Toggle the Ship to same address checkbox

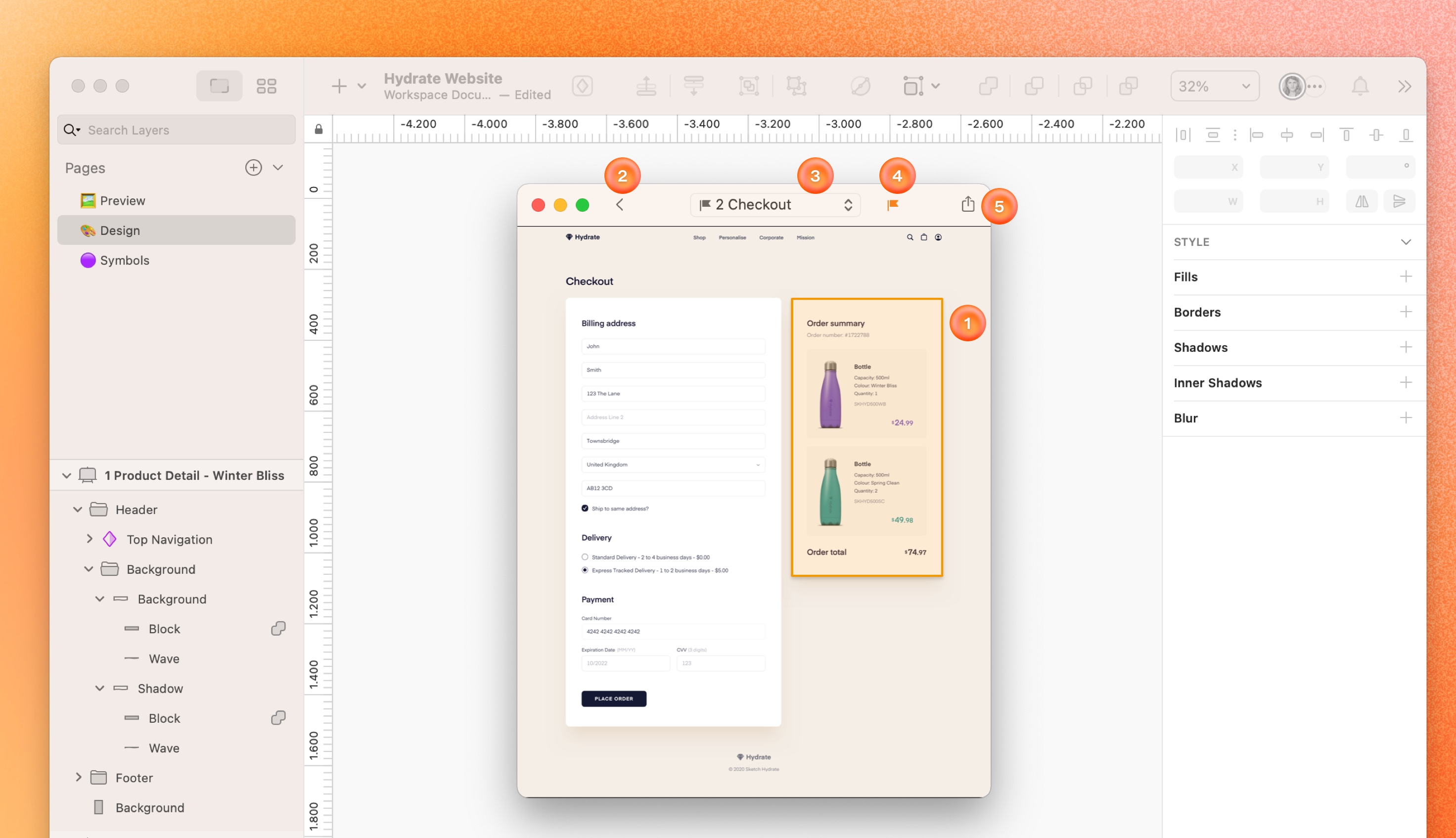584,508
